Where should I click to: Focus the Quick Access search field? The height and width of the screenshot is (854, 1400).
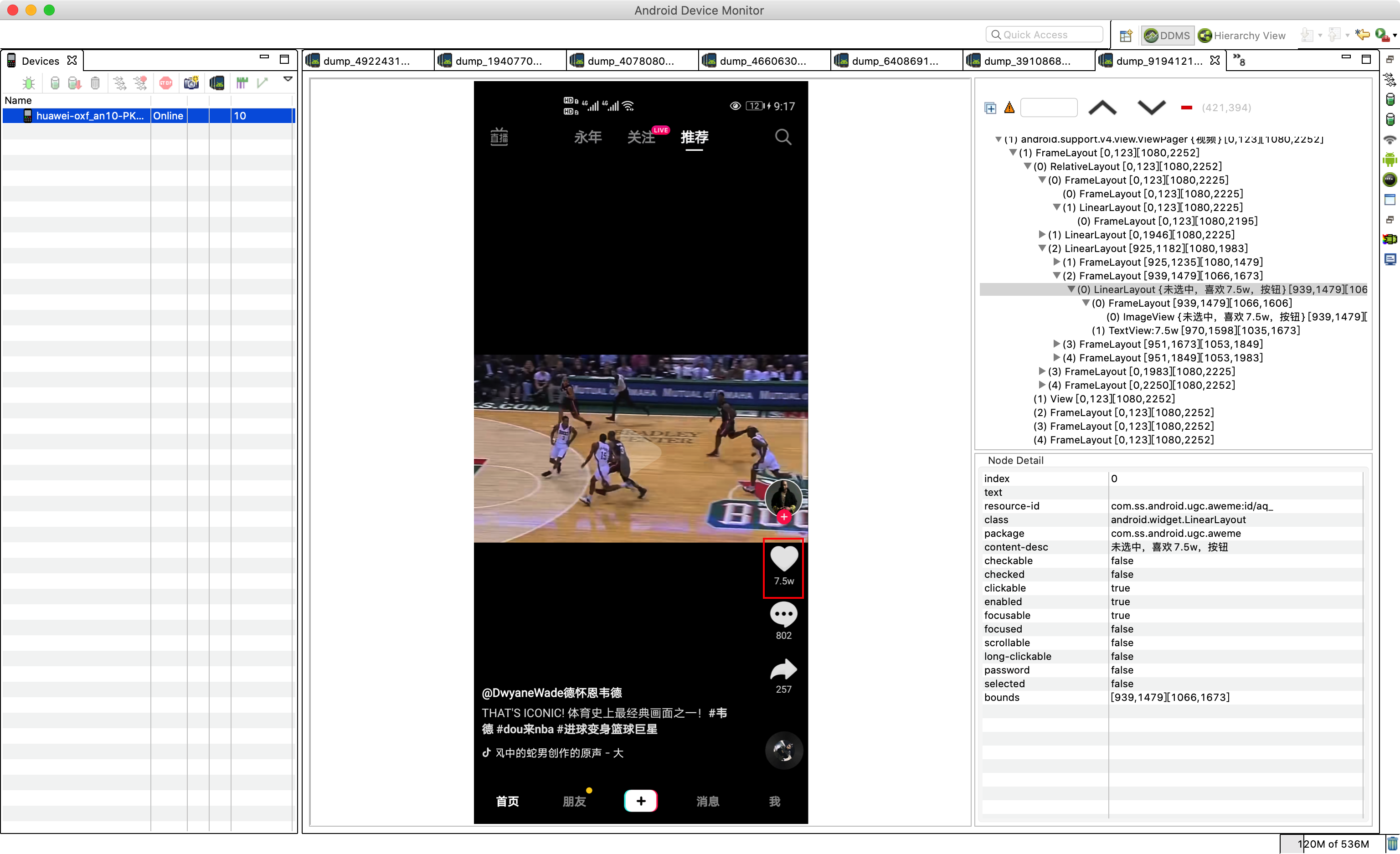(1045, 35)
